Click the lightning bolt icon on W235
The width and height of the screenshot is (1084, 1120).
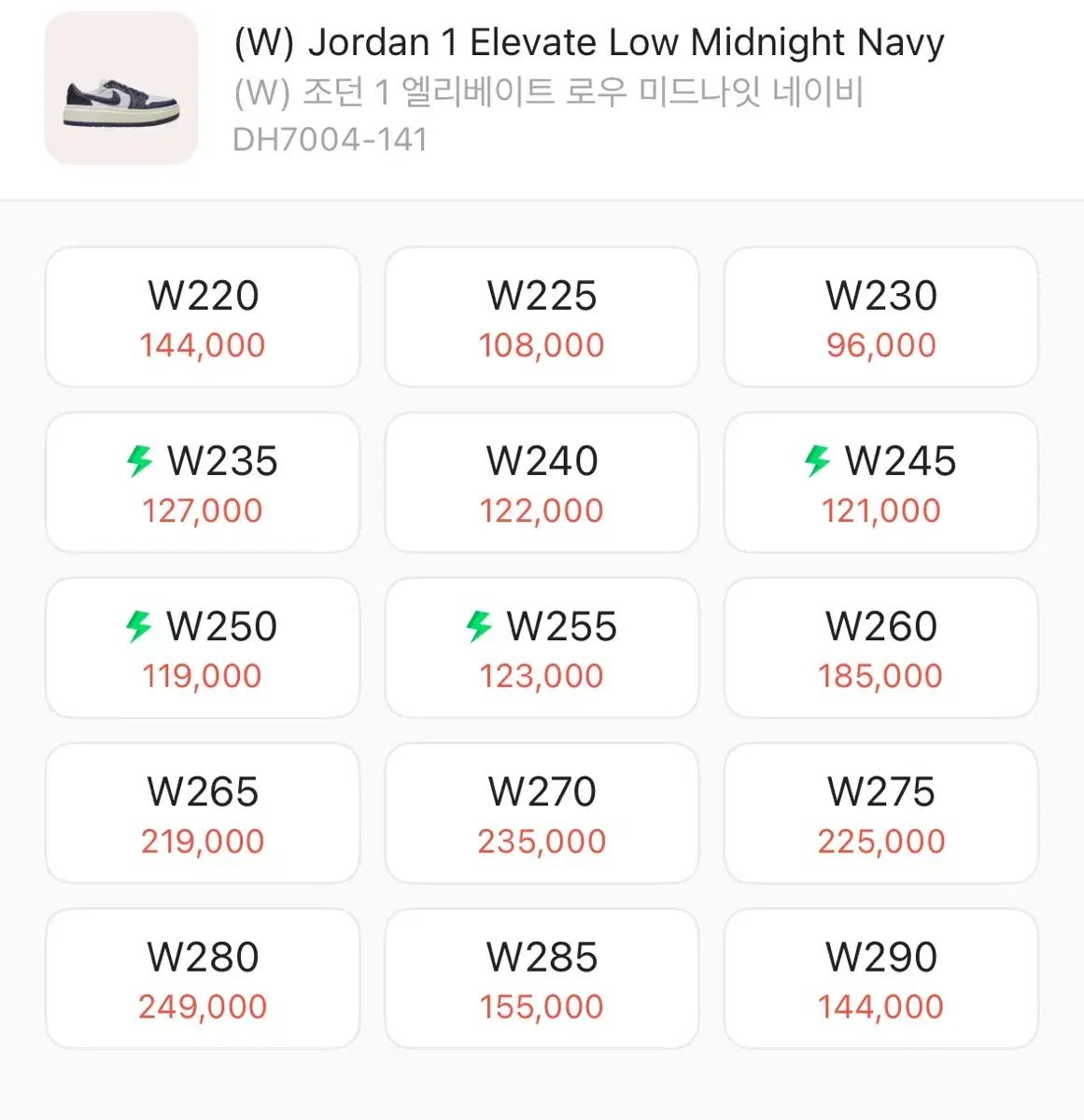click(140, 460)
